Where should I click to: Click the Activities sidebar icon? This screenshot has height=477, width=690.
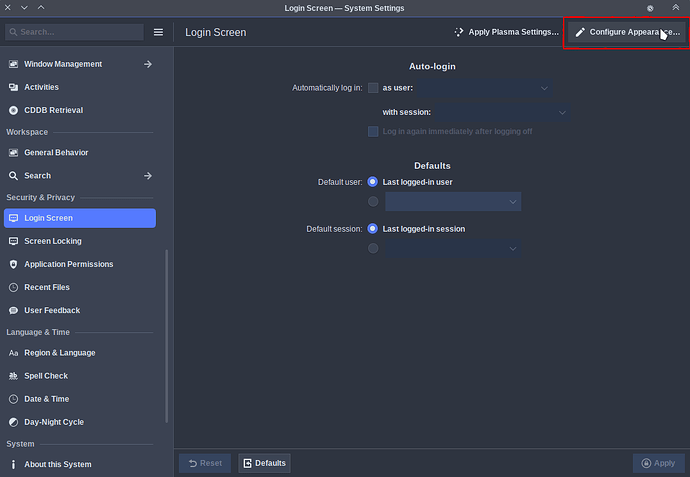coord(14,87)
